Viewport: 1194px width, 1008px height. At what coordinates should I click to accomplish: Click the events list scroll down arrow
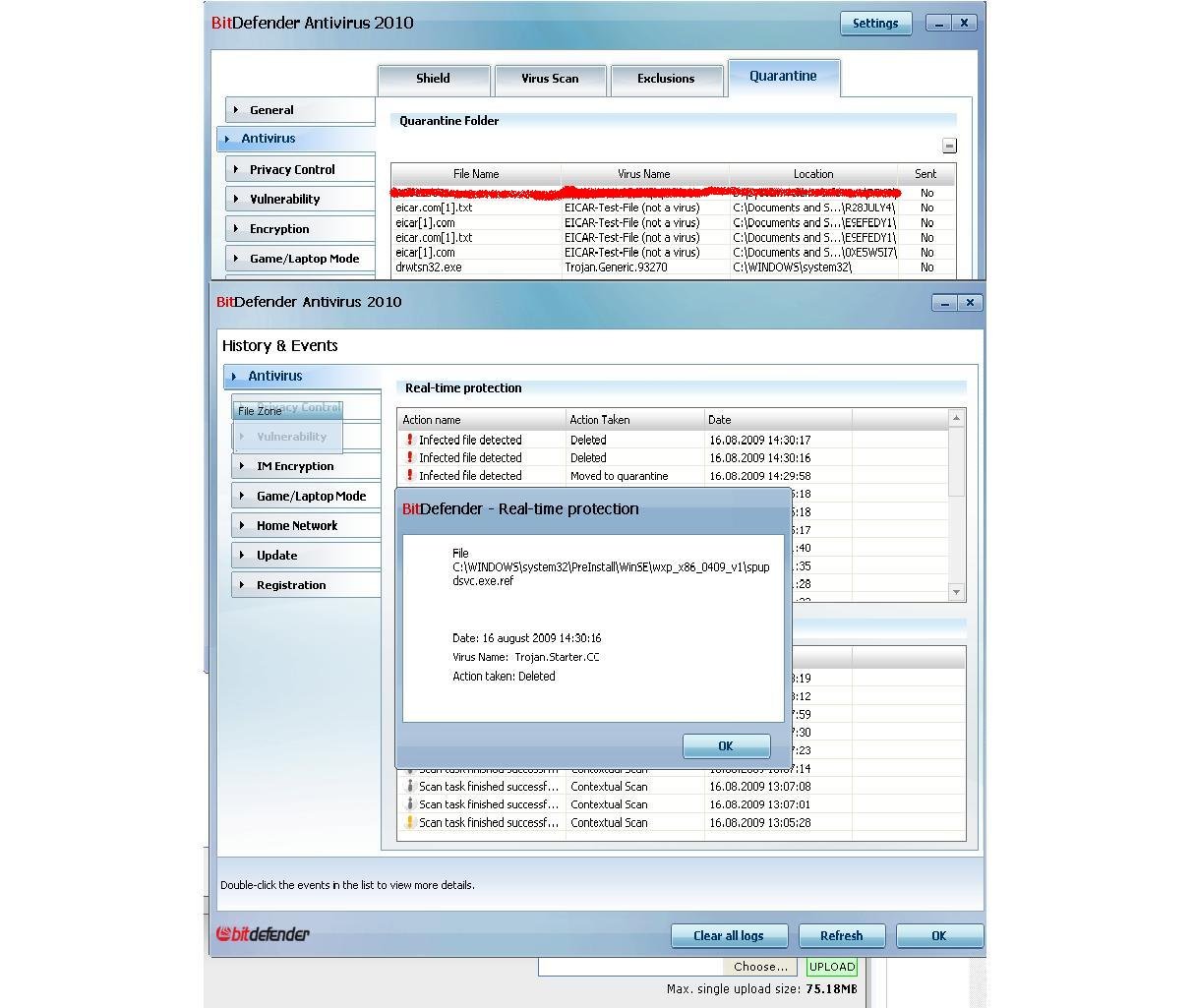956,592
